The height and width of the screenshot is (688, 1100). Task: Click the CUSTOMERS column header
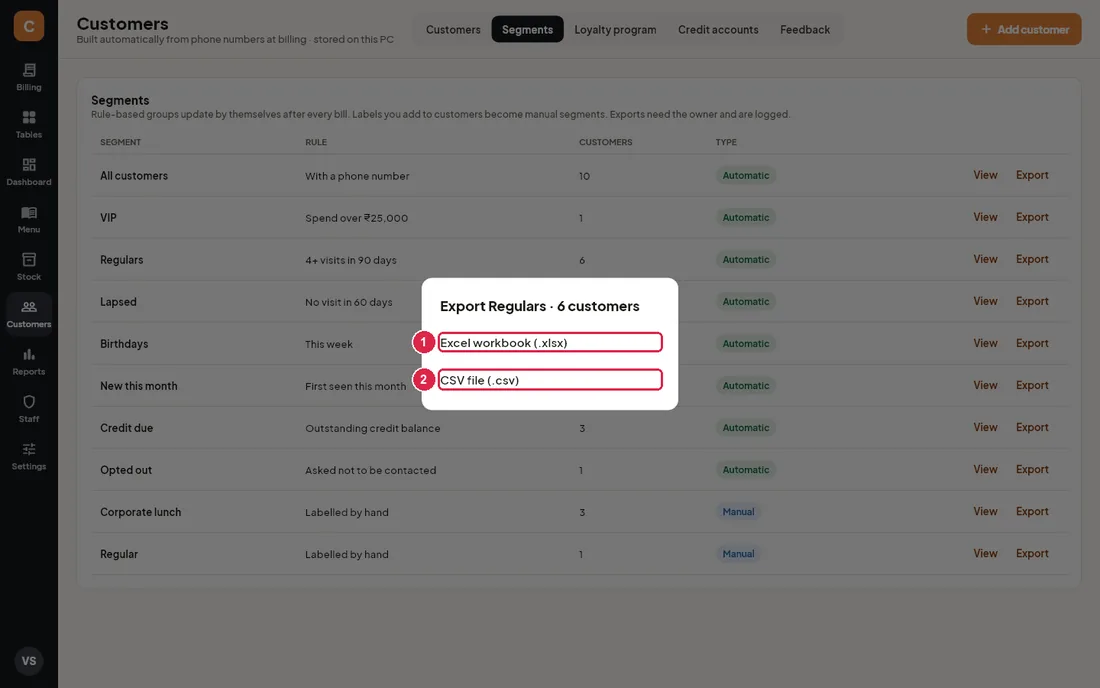click(x=605, y=142)
